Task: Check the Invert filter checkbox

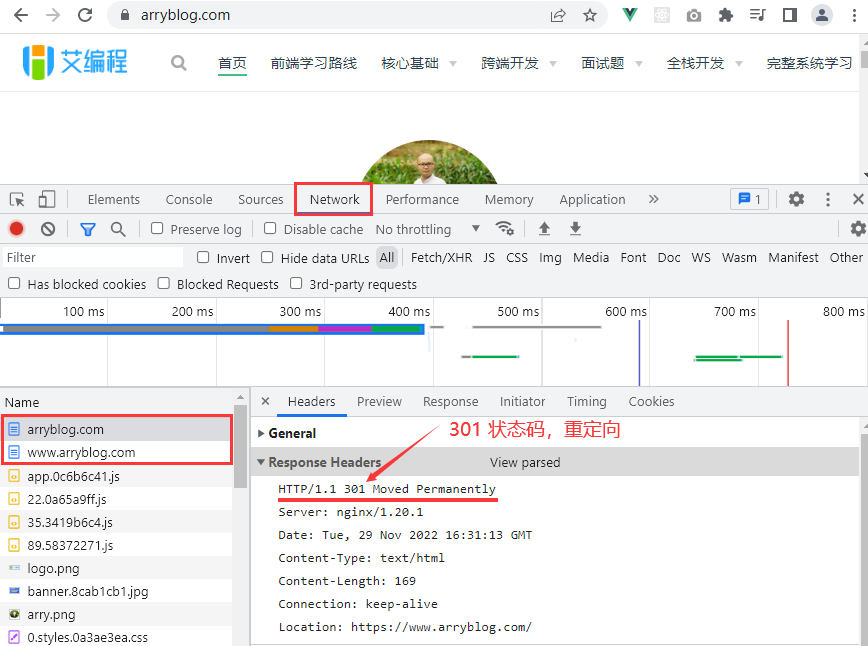Action: pyautogui.click(x=203, y=257)
